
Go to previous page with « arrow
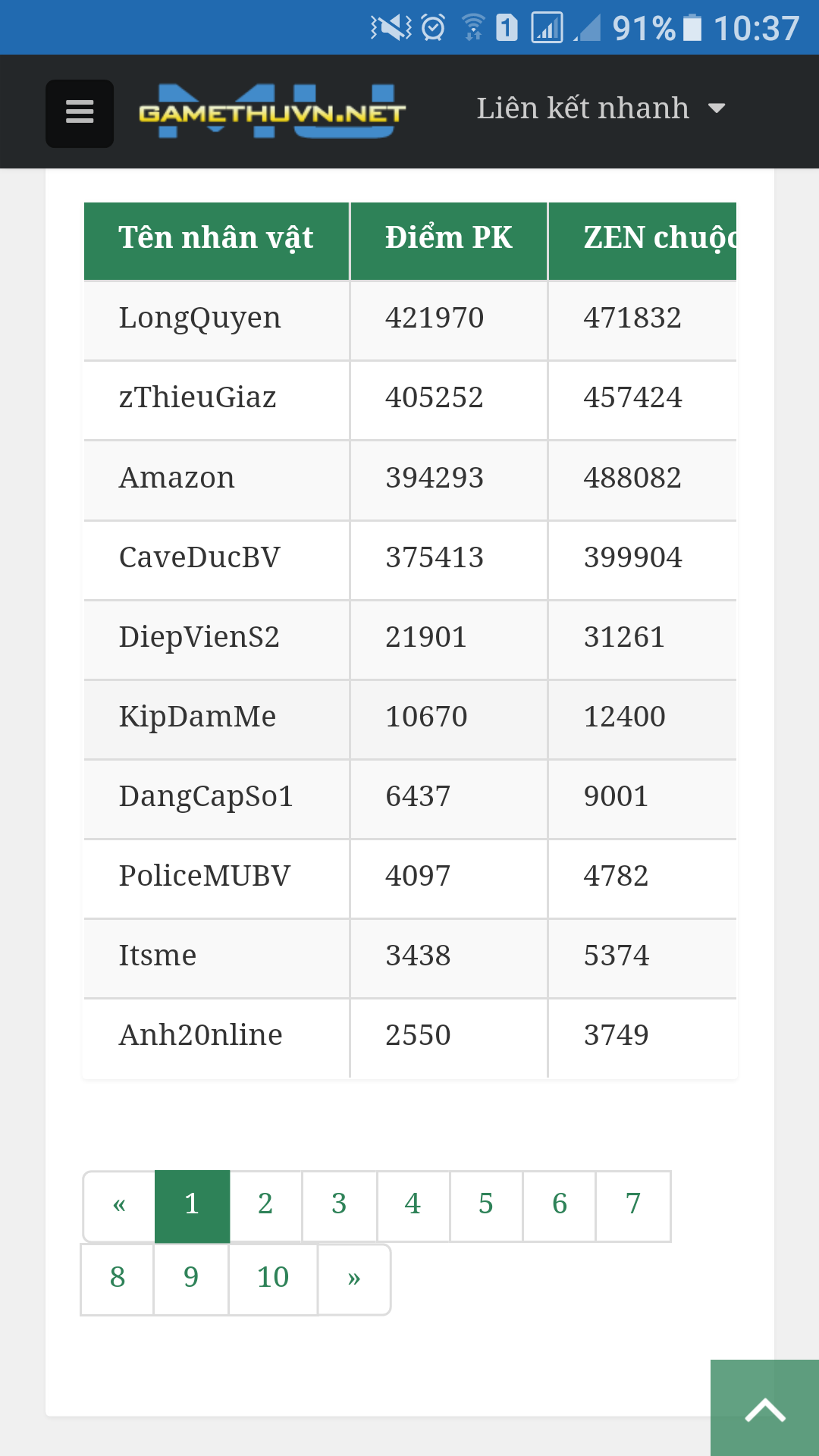point(119,1206)
